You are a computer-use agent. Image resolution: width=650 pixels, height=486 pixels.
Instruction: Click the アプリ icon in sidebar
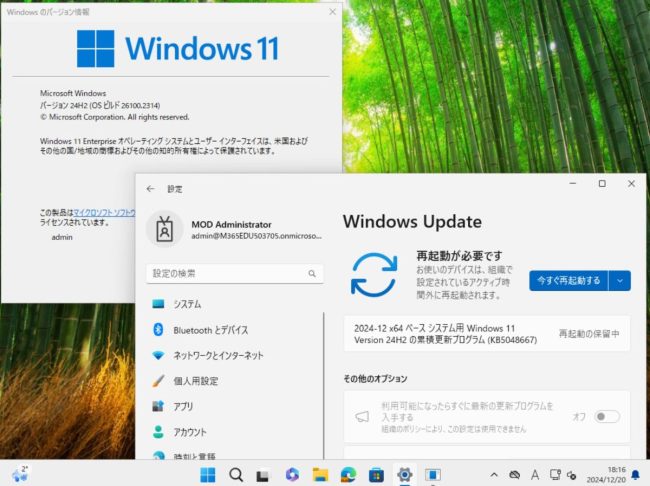(x=158, y=406)
